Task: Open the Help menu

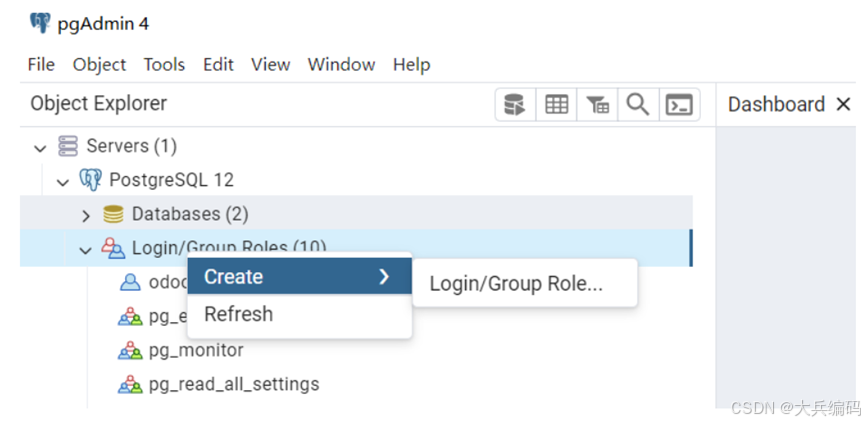Action: pyautogui.click(x=412, y=65)
